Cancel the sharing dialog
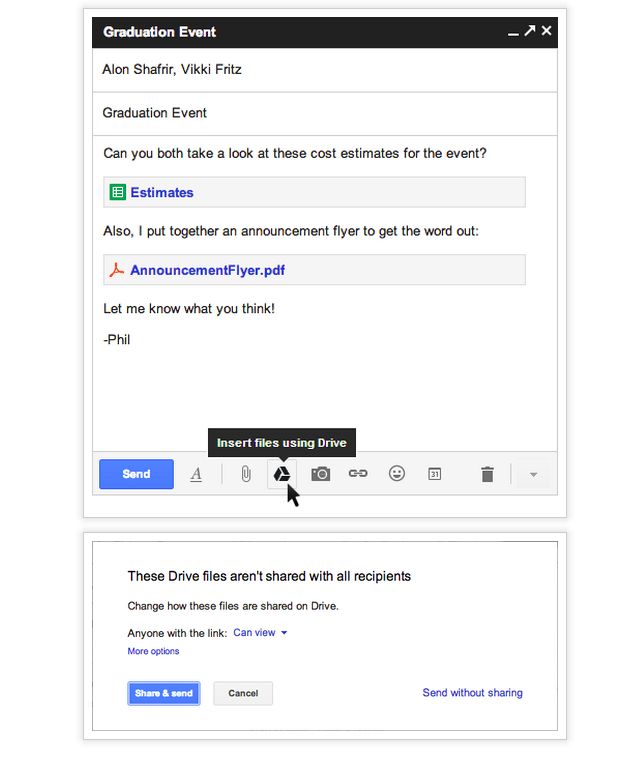Viewport: 640px width, 758px height. click(243, 693)
